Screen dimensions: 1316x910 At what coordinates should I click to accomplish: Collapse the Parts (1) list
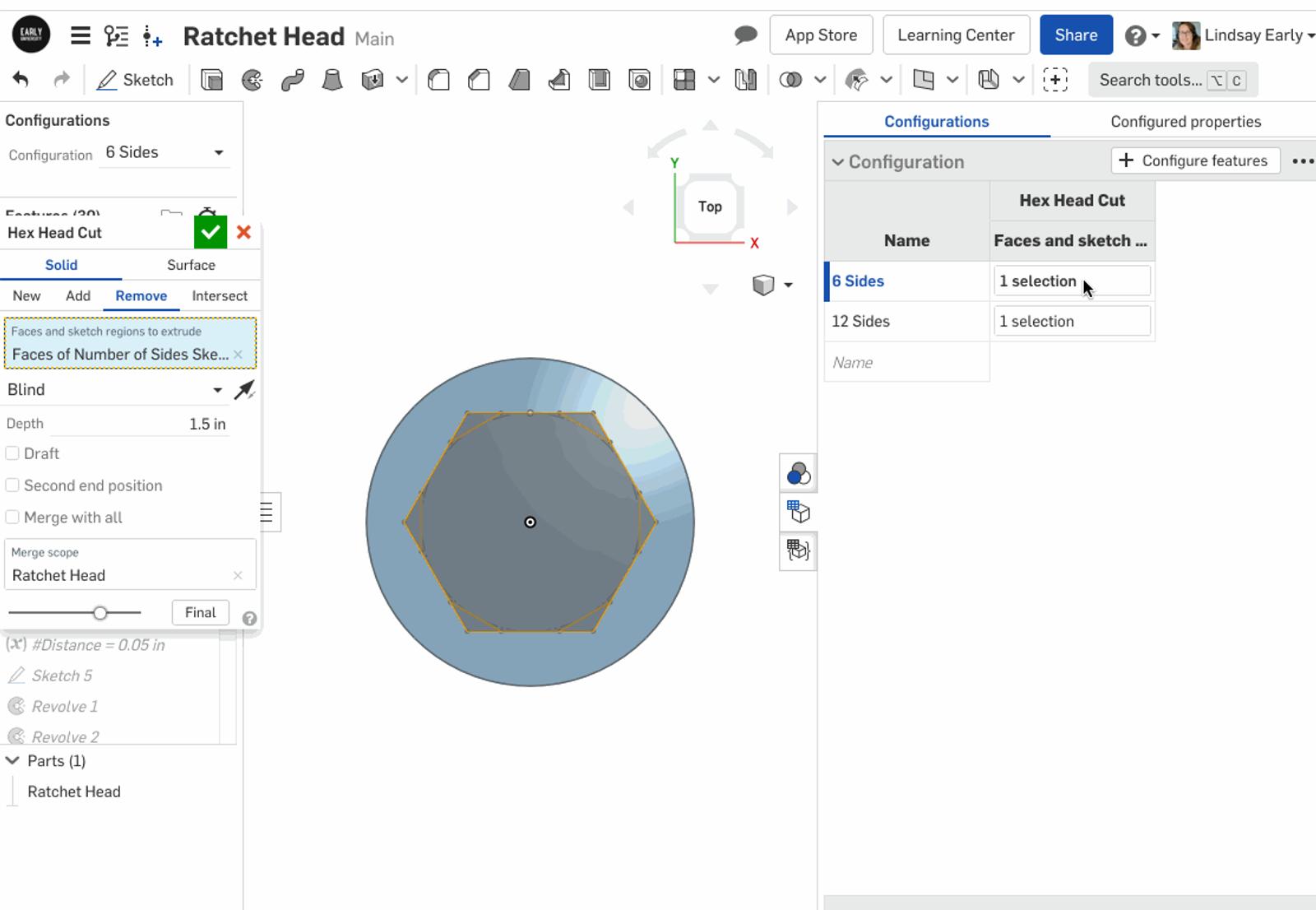[x=13, y=760]
